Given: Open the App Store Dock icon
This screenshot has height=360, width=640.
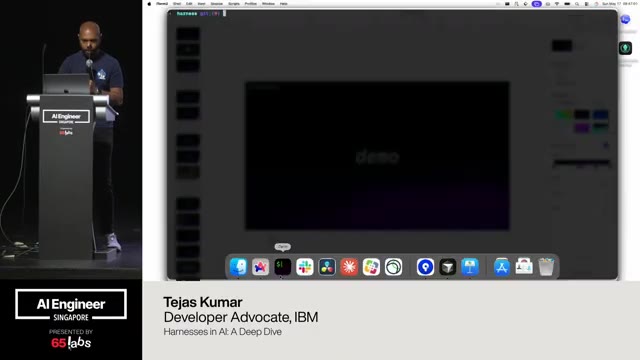Looking at the screenshot, I should (x=502, y=267).
